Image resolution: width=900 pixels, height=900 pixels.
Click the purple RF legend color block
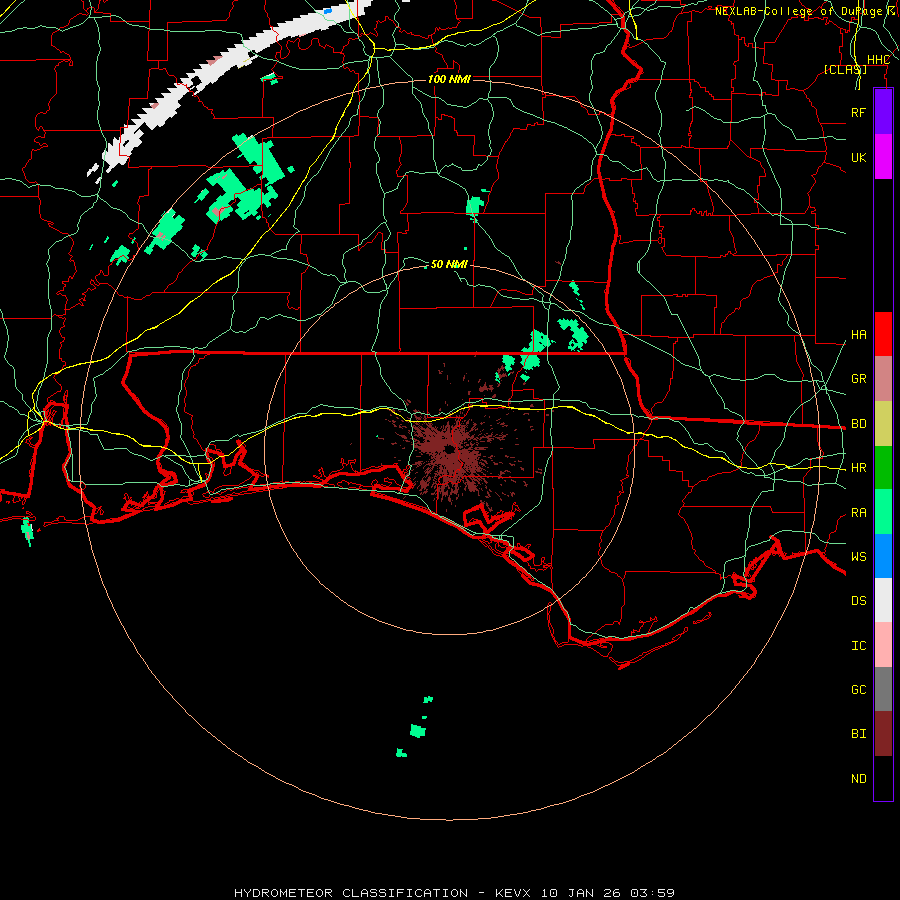click(883, 112)
